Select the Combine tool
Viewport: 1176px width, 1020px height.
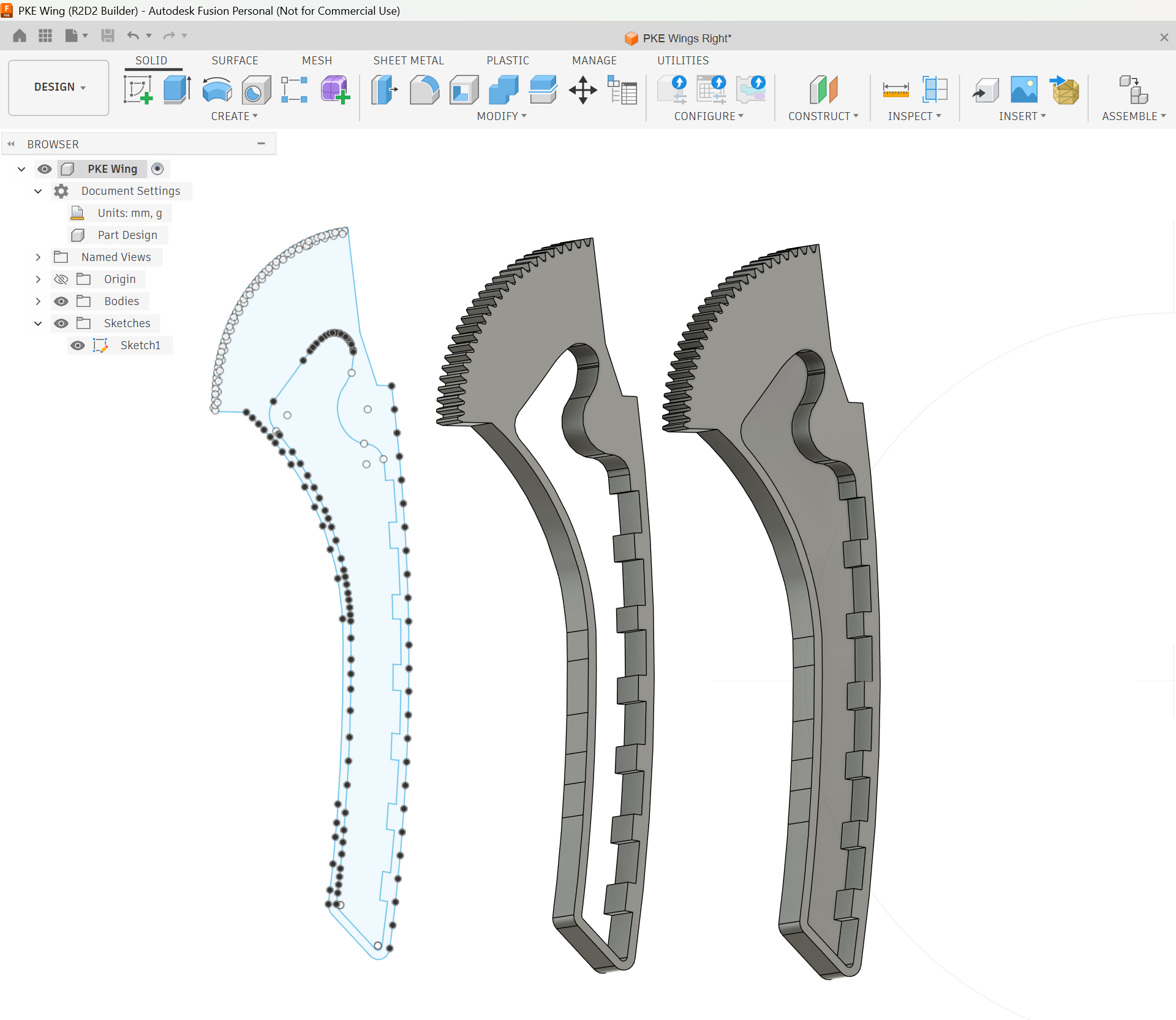[x=503, y=90]
